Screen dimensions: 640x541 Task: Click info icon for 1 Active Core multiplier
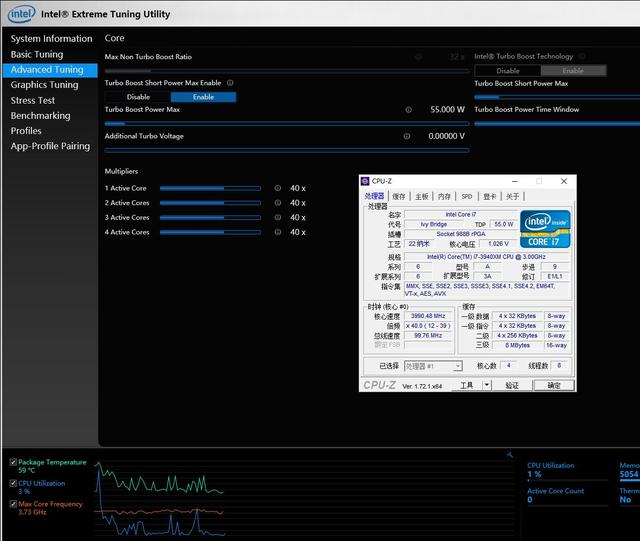[x=278, y=188]
